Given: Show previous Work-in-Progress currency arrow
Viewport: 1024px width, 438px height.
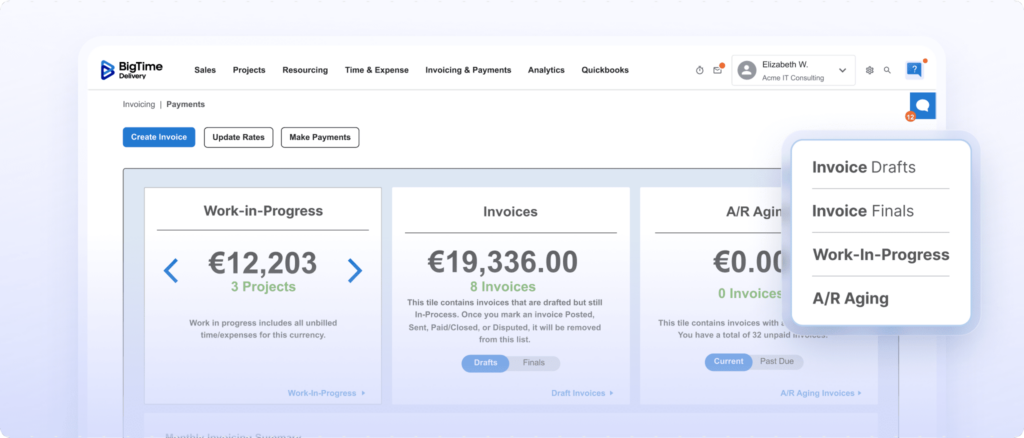Looking at the screenshot, I should coord(170,271).
